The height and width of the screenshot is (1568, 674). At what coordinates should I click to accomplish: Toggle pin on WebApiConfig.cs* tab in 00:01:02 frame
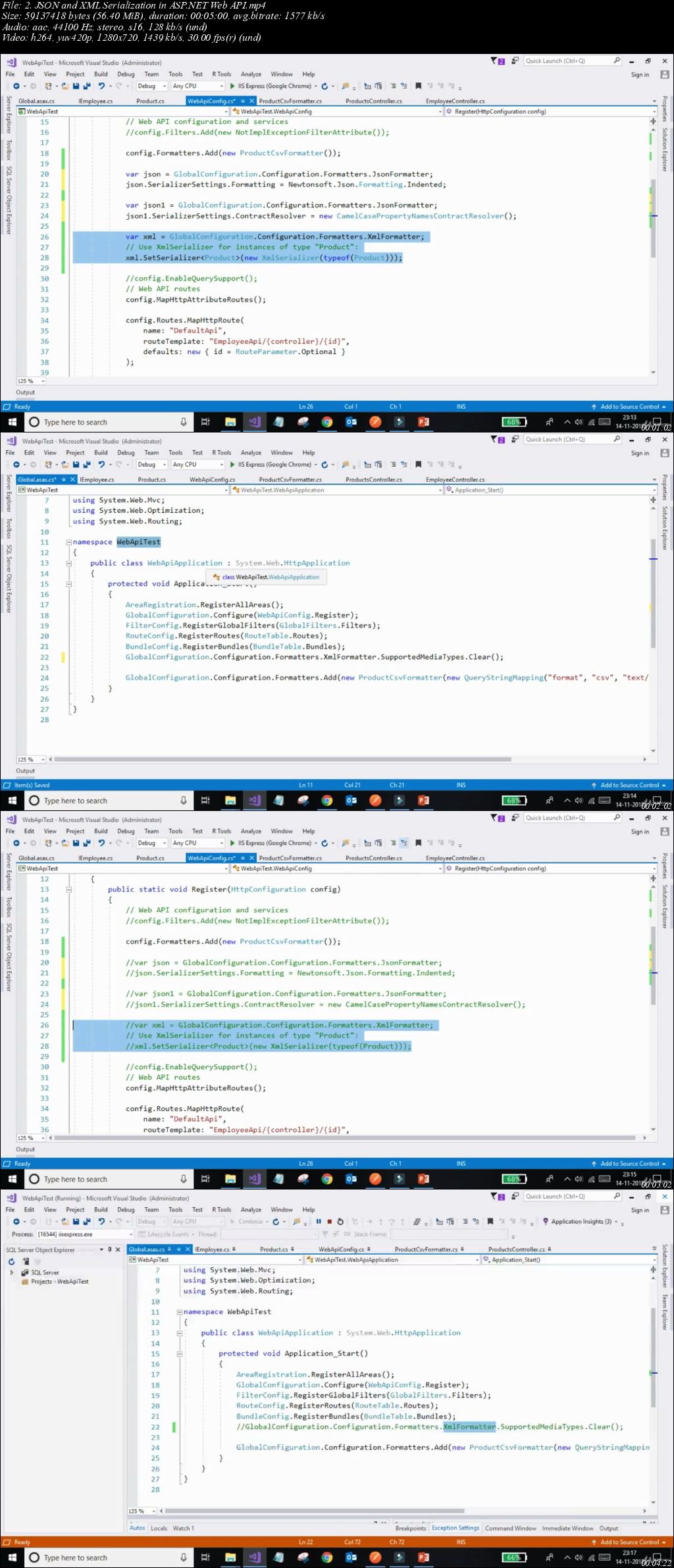243,101
